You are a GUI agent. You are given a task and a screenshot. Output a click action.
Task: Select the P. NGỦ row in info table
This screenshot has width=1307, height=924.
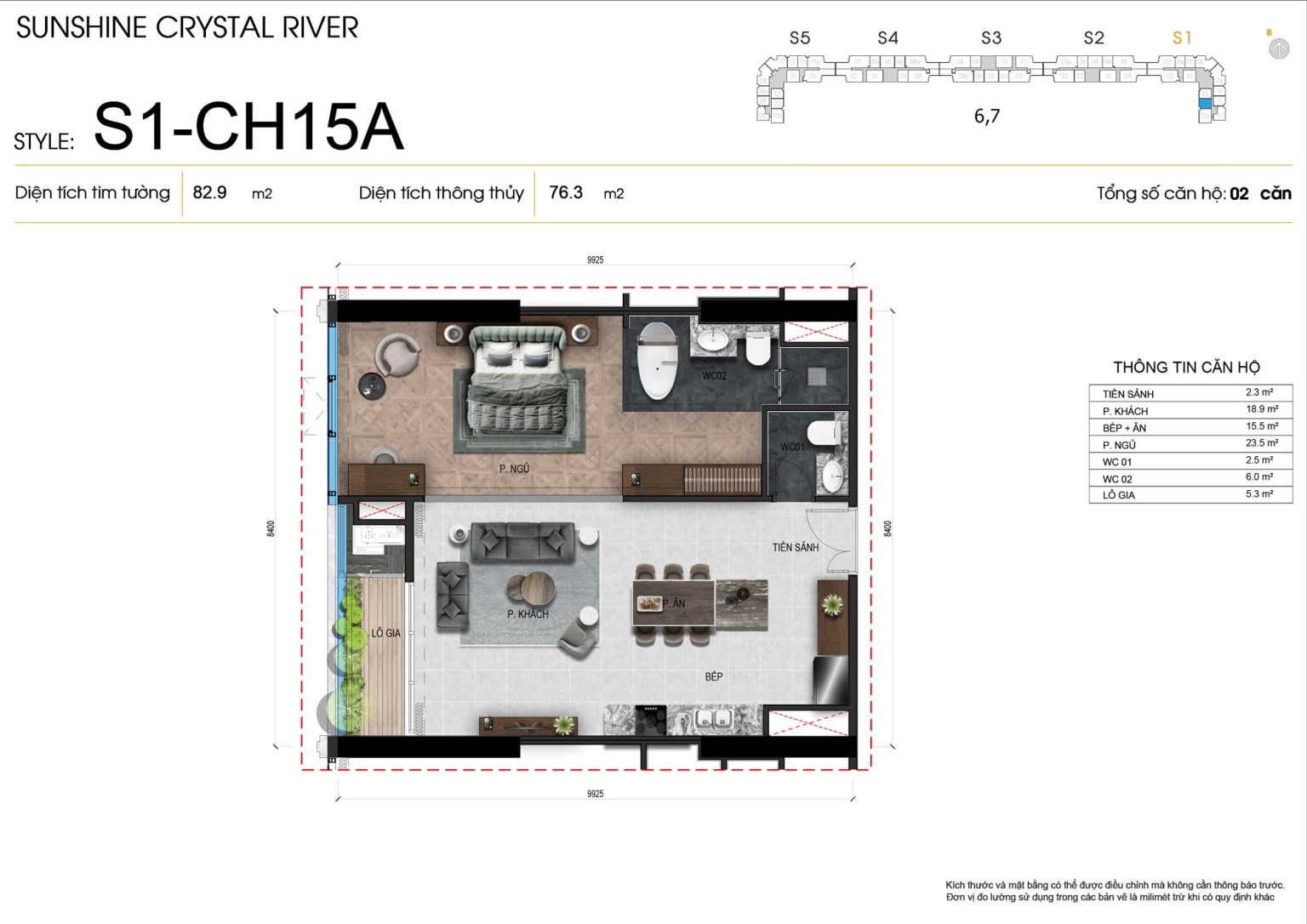point(1191,444)
